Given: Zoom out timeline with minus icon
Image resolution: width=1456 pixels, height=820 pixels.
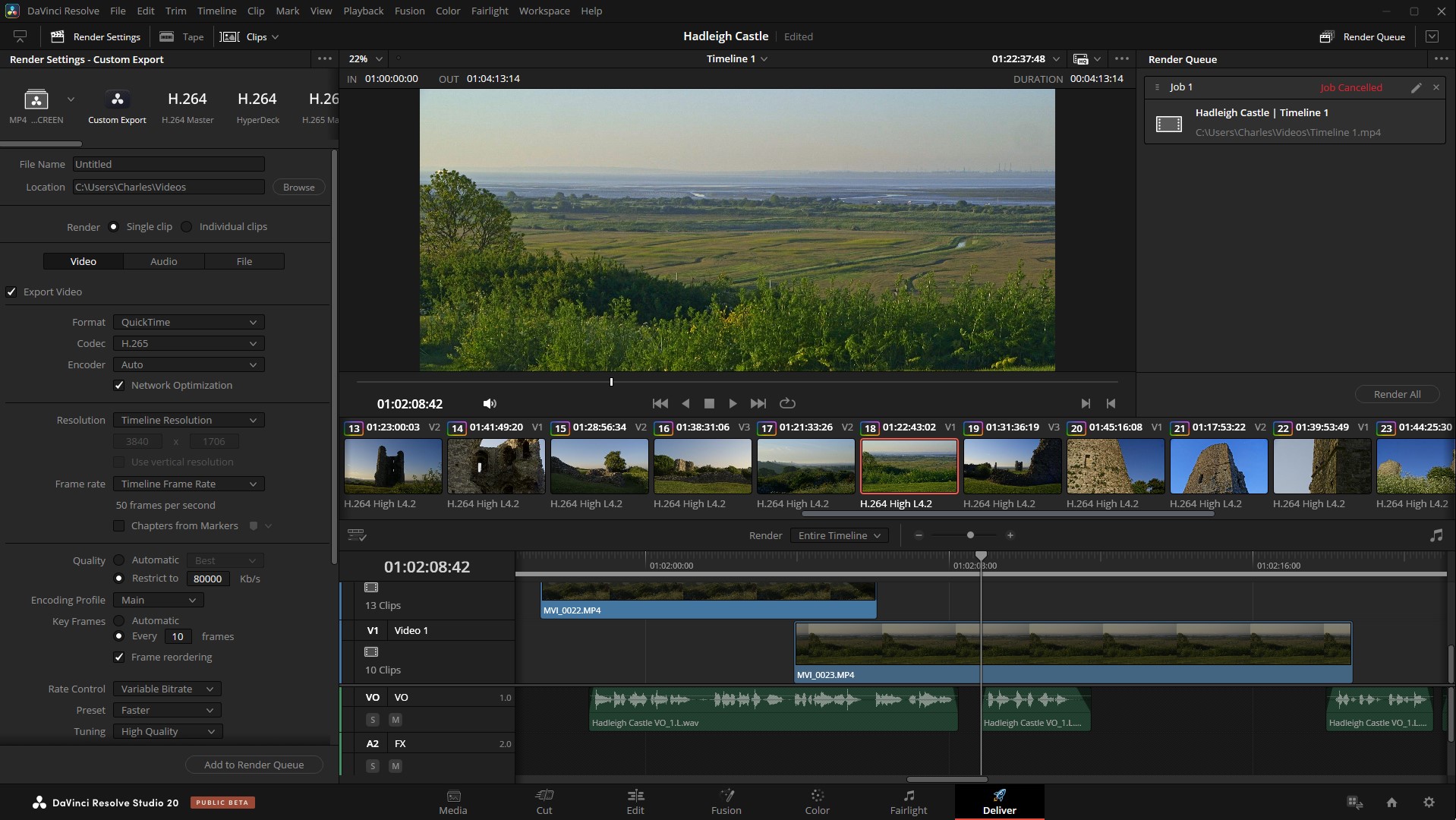Looking at the screenshot, I should 919,535.
